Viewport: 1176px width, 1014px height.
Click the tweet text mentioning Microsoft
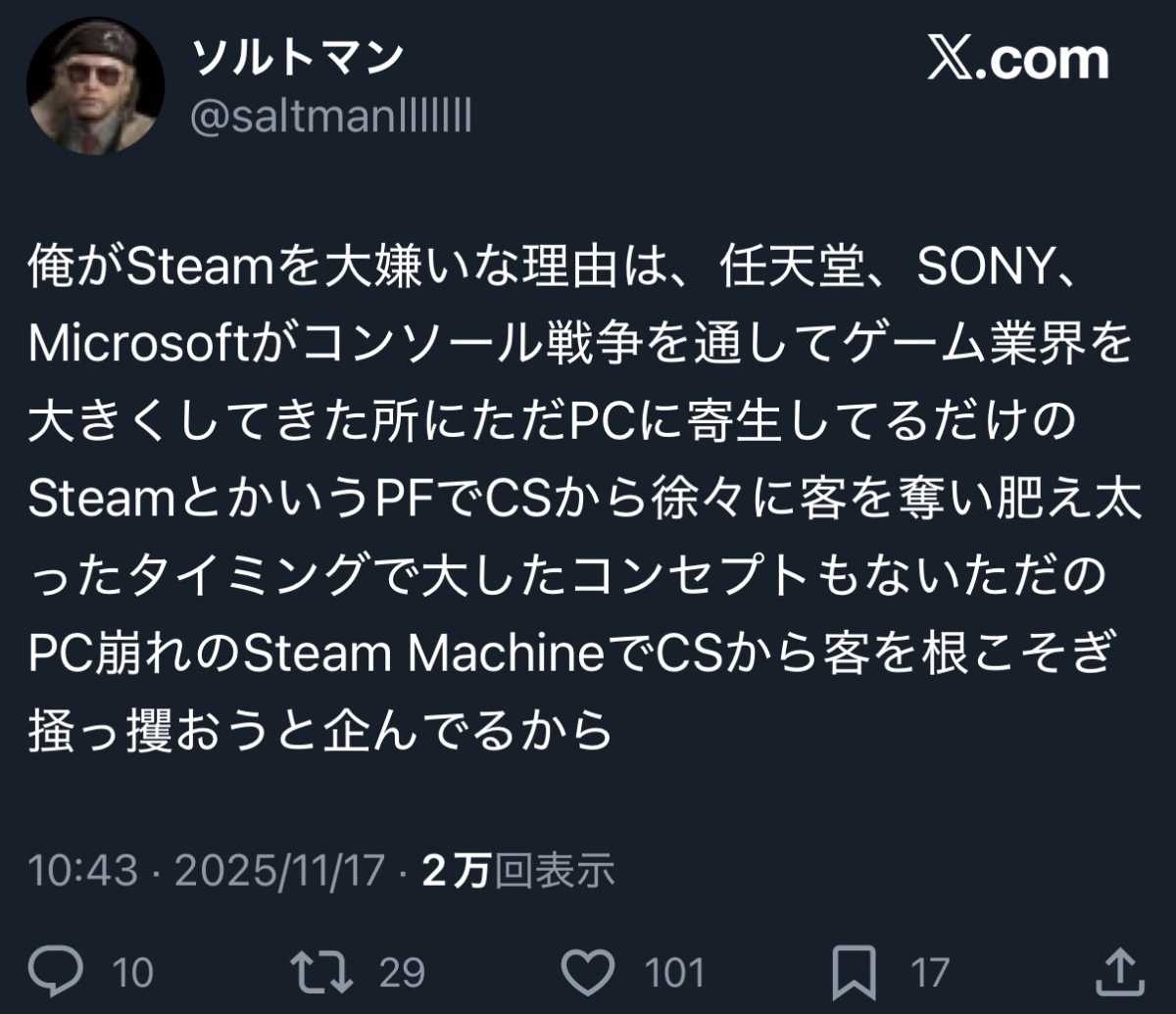click(x=578, y=345)
